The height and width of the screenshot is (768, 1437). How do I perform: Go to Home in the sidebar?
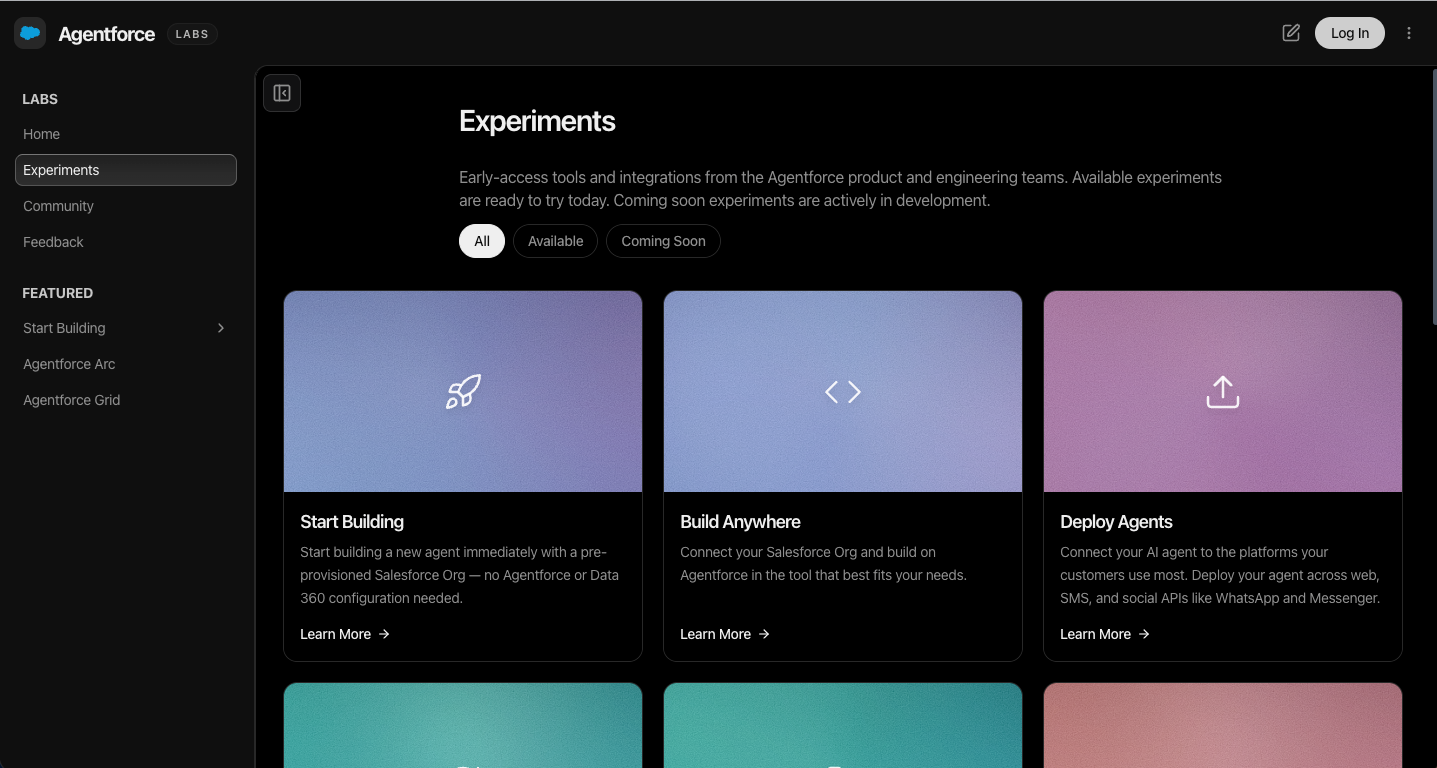pyautogui.click(x=126, y=134)
